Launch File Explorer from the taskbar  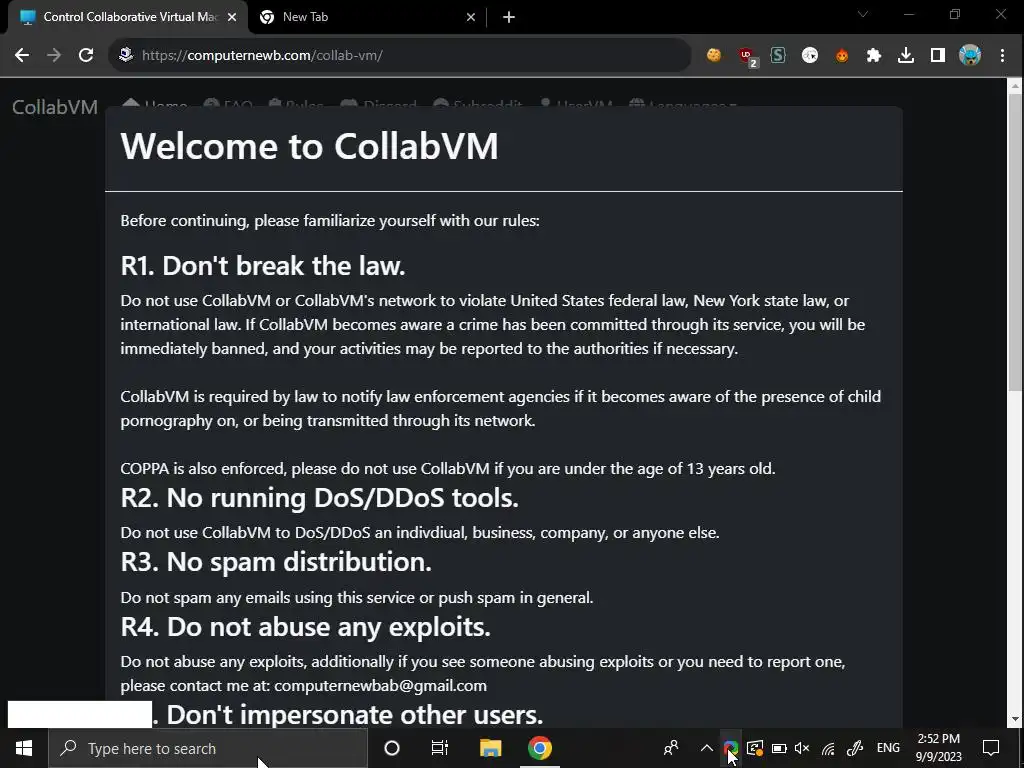pos(490,748)
